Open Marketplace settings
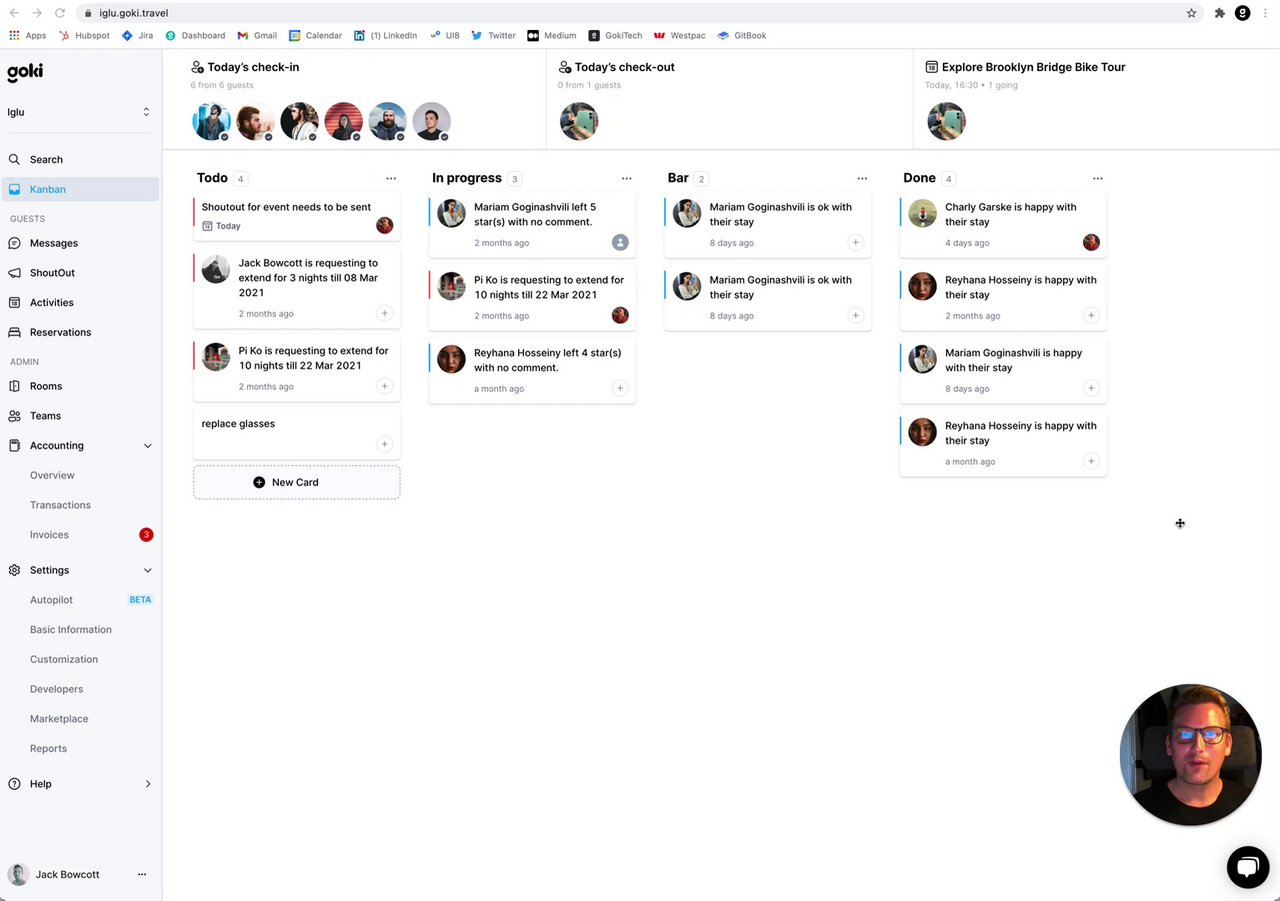The width and height of the screenshot is (1280, 901). 59,719
